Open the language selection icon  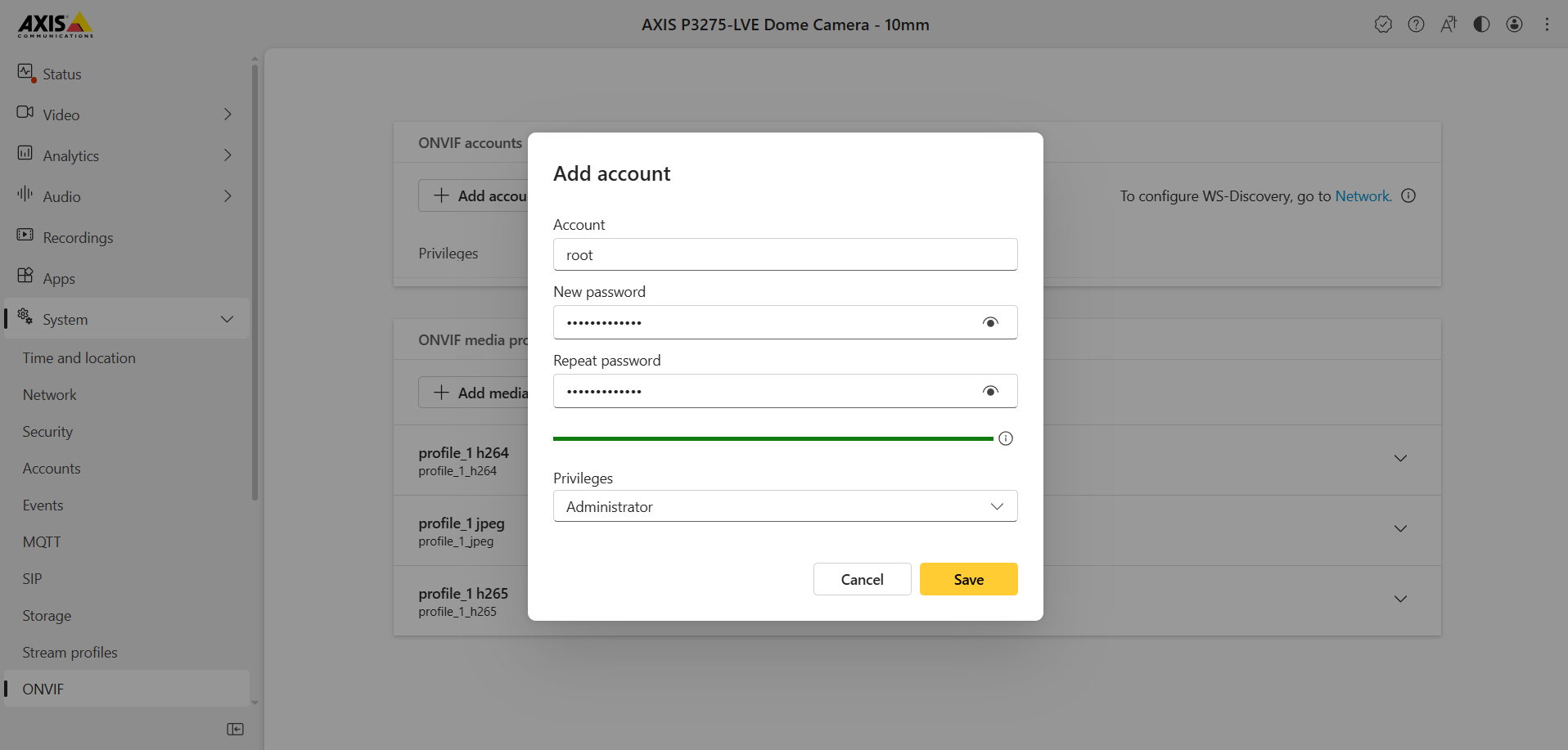tap(1449, 25)
